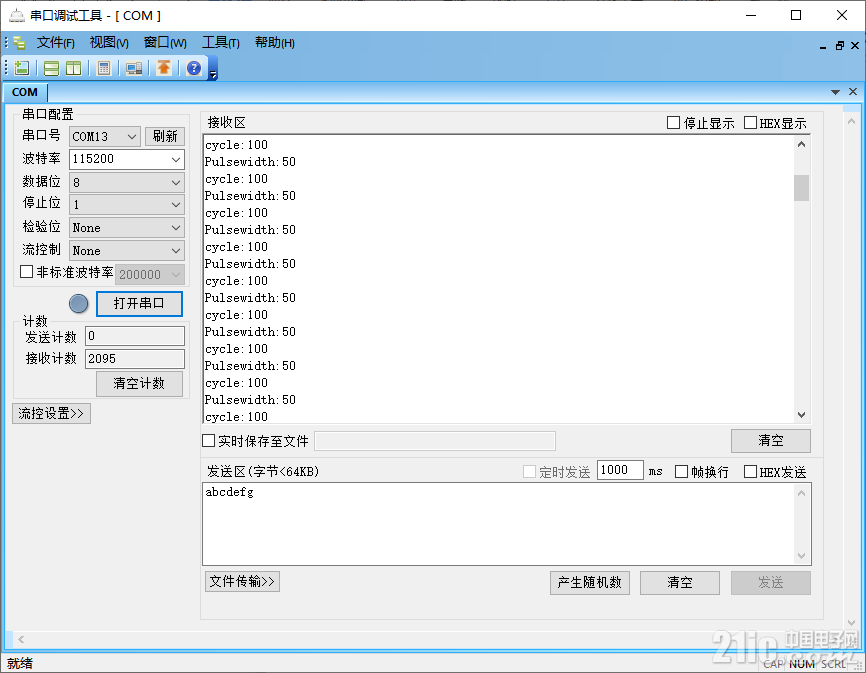The height and width of the screenshot is (673, 866).
Task: Expand the 文件传输>> button
Action: (242, 581)
